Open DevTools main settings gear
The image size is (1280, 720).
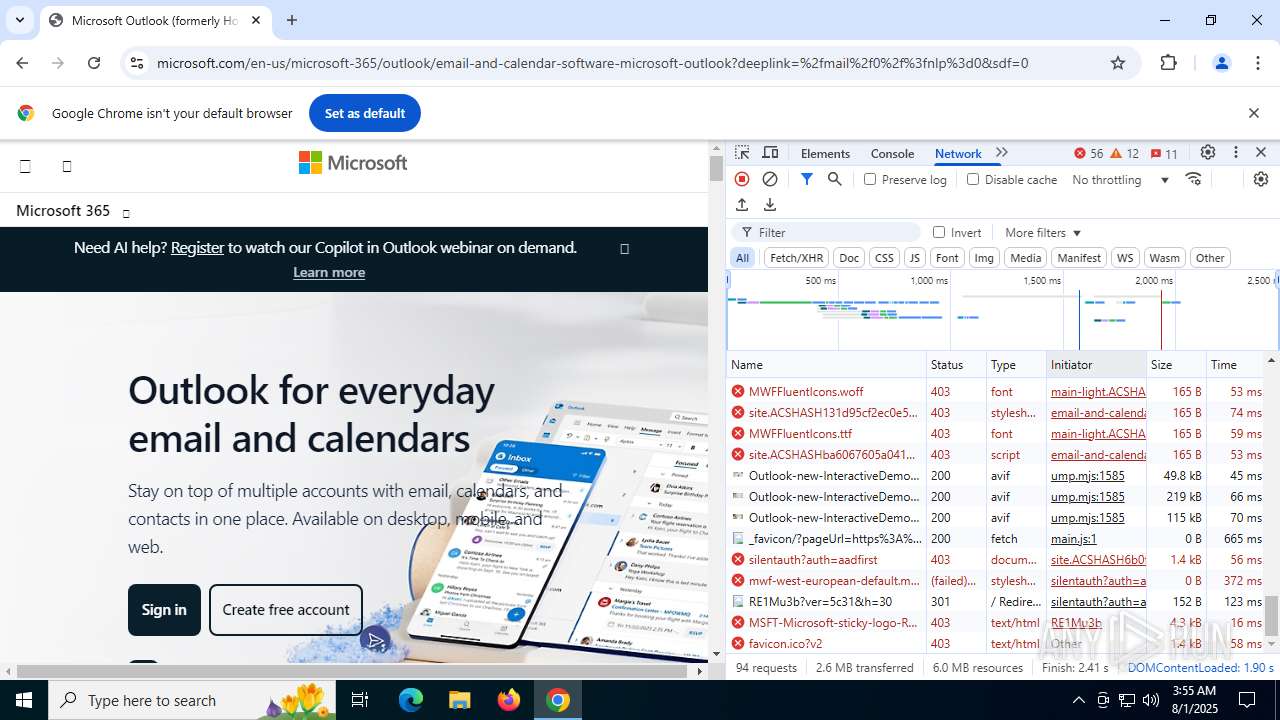coord(1208,153)
